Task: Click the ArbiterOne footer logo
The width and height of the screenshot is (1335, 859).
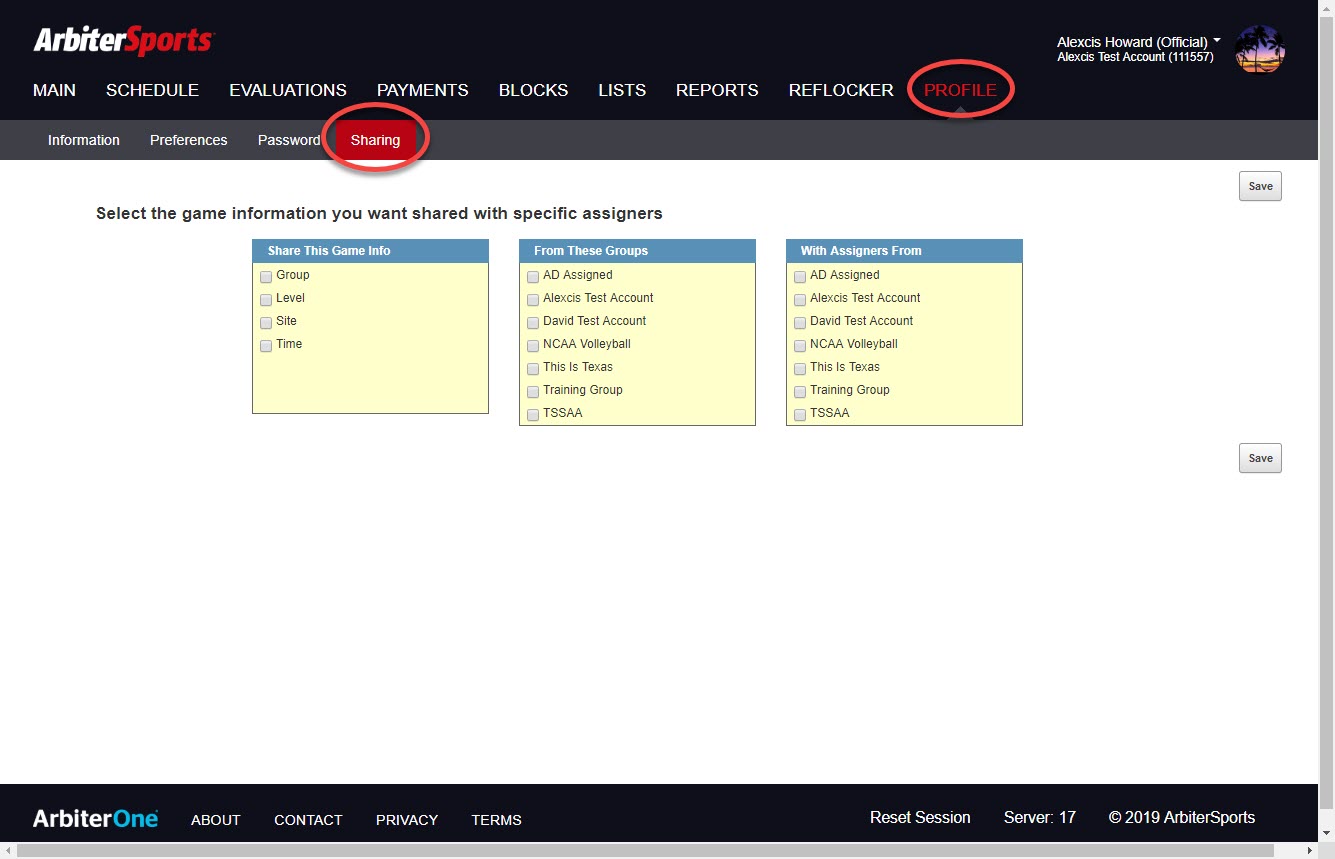Action: 95,819
